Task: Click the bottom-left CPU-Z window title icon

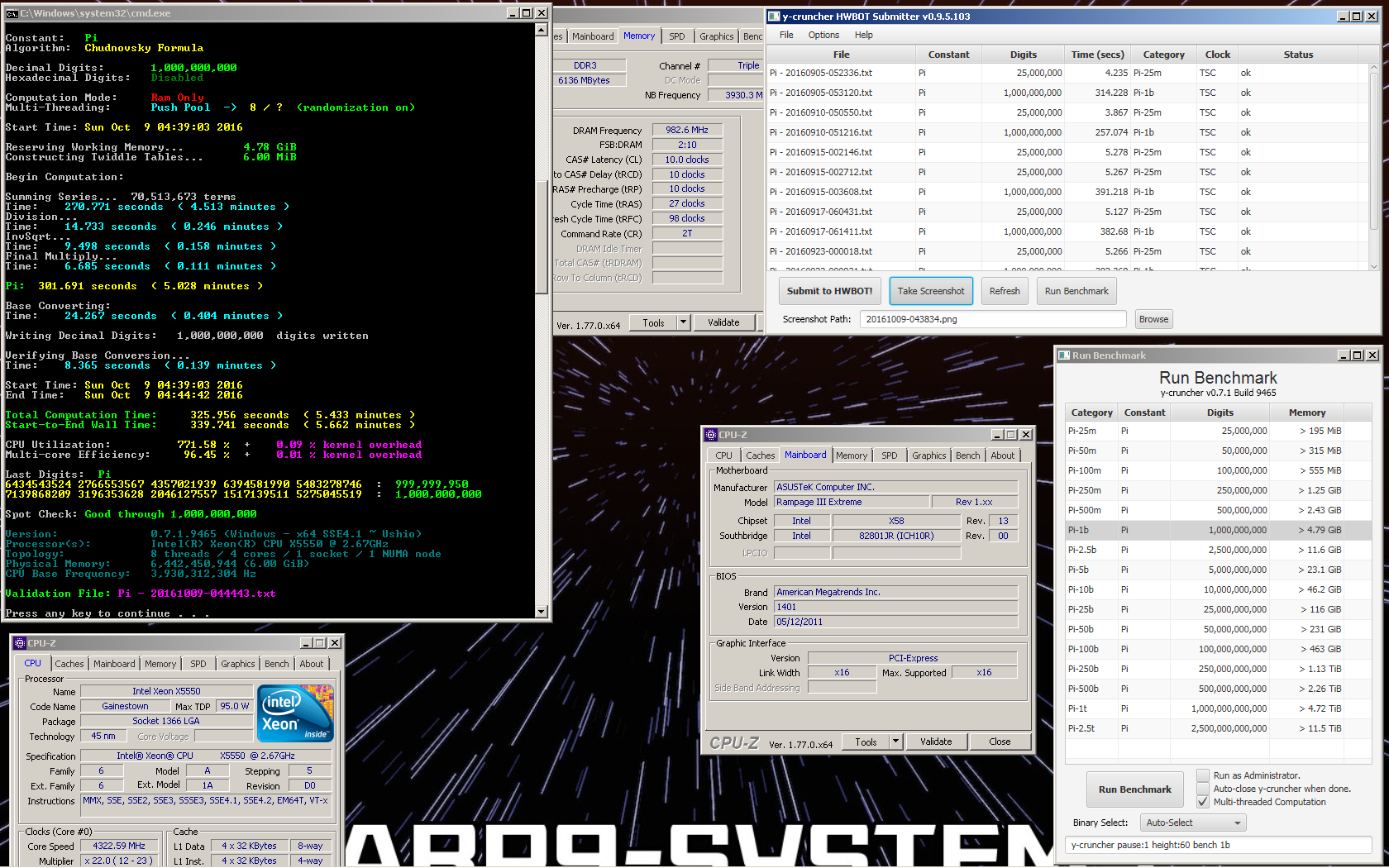Action: [20, 643]
